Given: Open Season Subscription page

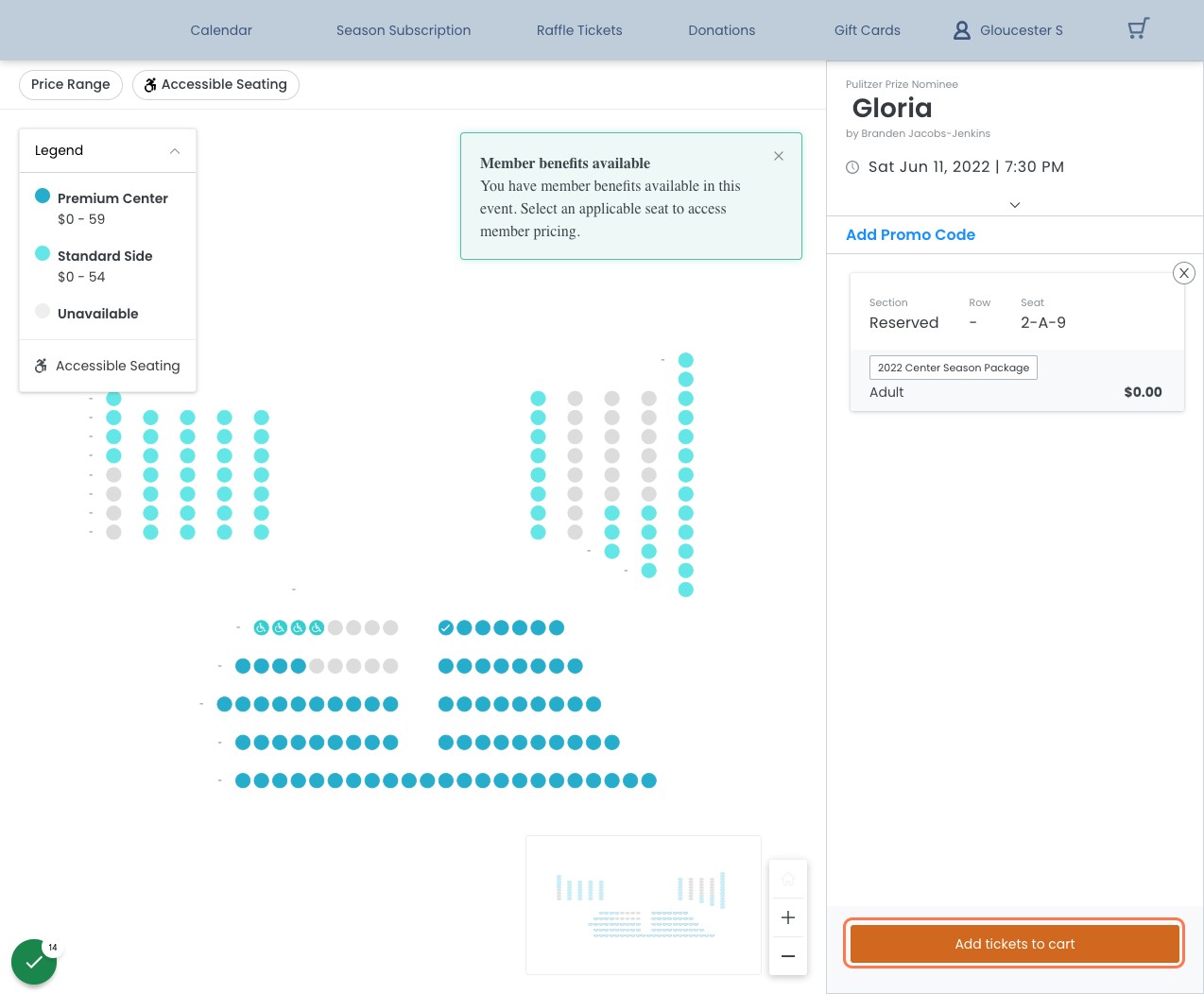Looking at the screenshot, I should coord(404,30).
